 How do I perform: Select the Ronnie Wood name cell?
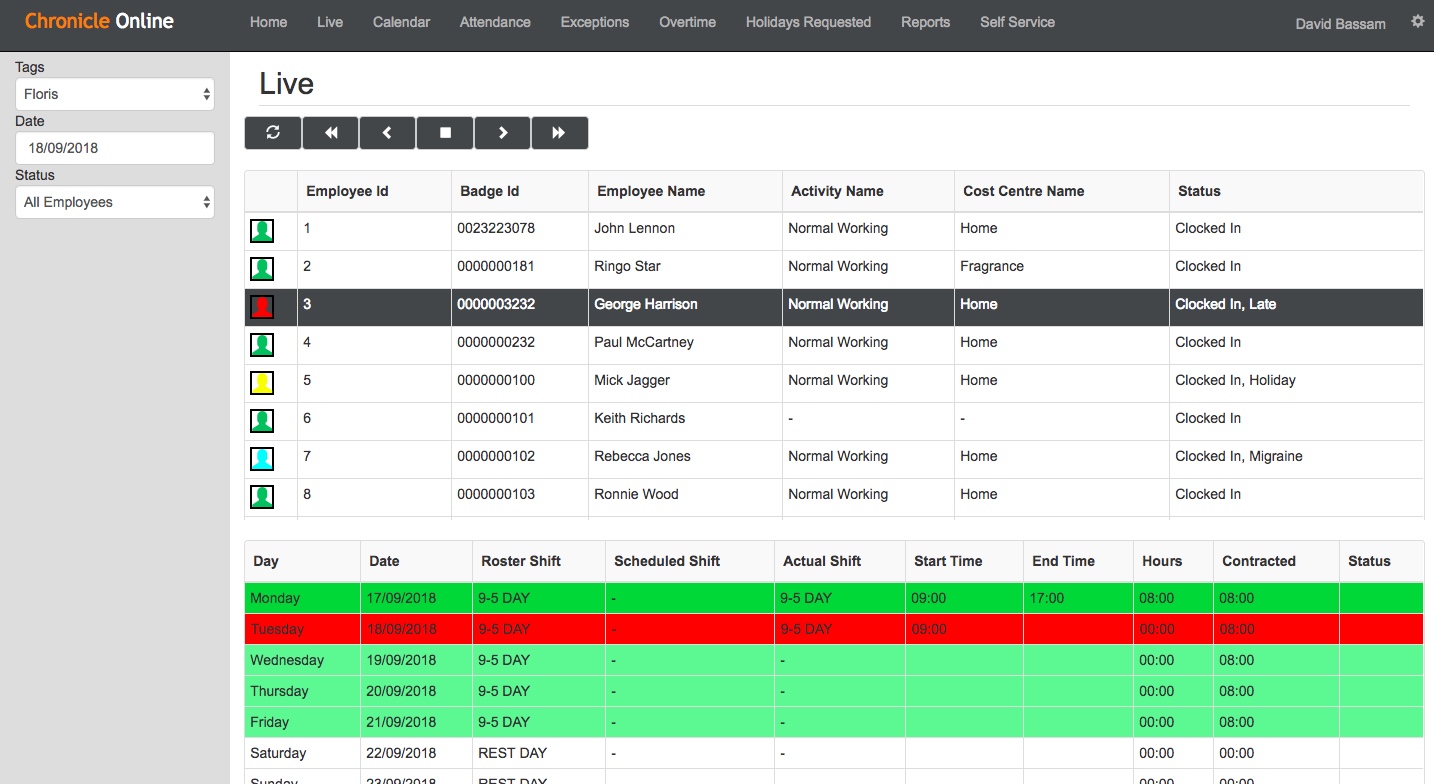[x=685, y=495]
